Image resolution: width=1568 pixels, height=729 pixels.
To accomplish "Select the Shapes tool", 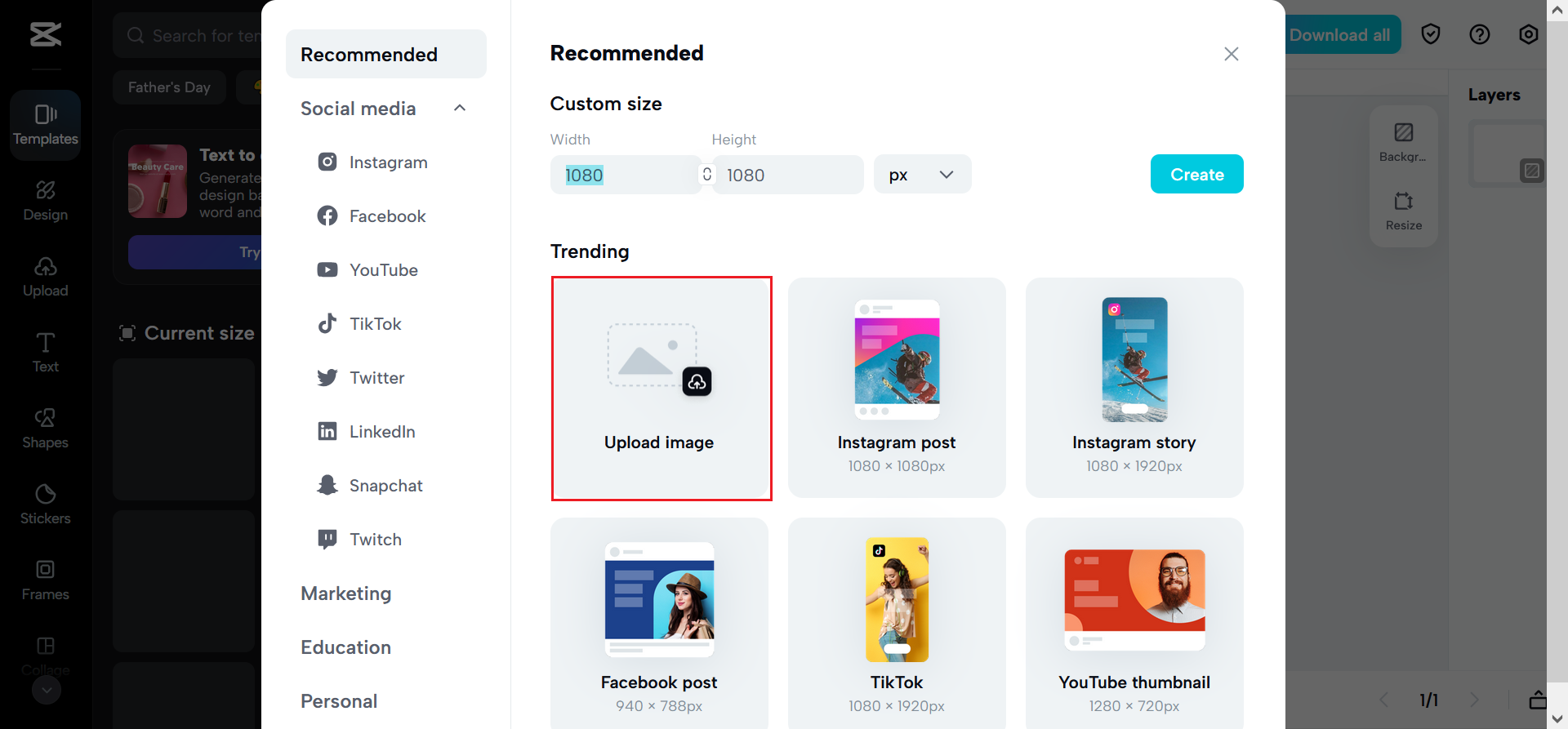I will point(45,427).
